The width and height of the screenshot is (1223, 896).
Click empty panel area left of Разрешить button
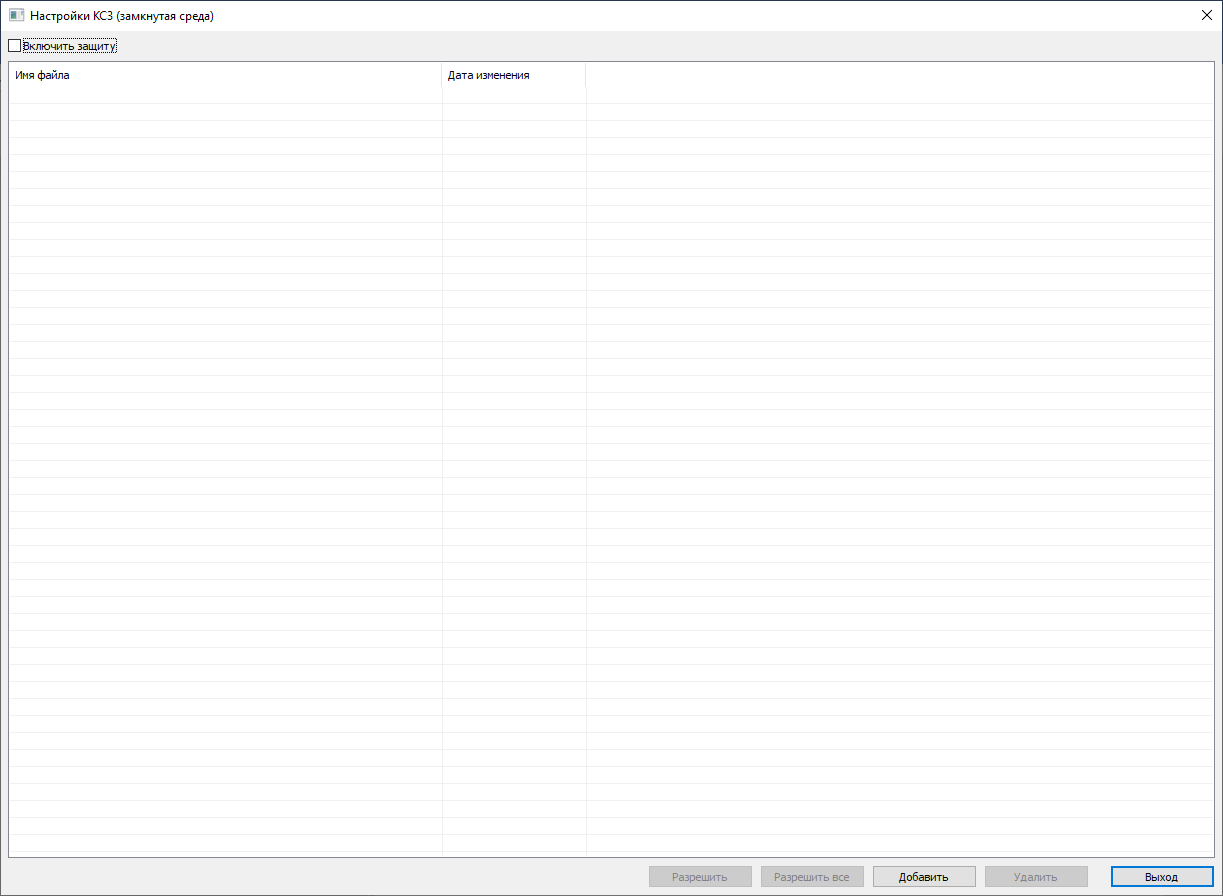point(320,877)
